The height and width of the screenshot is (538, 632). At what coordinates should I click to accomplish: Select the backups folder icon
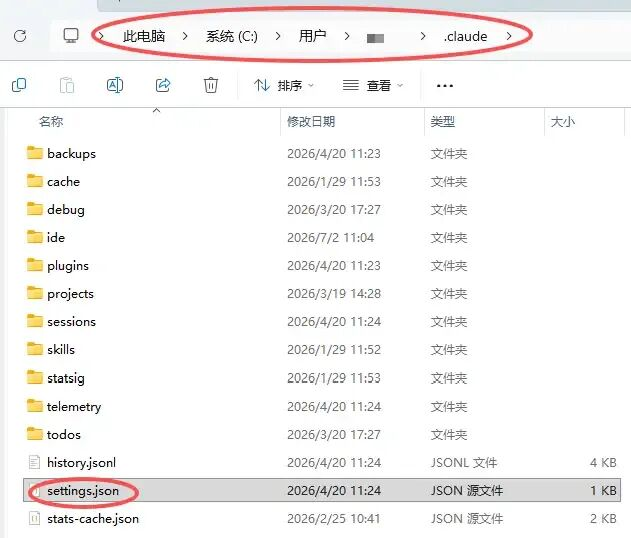point(35,153)
